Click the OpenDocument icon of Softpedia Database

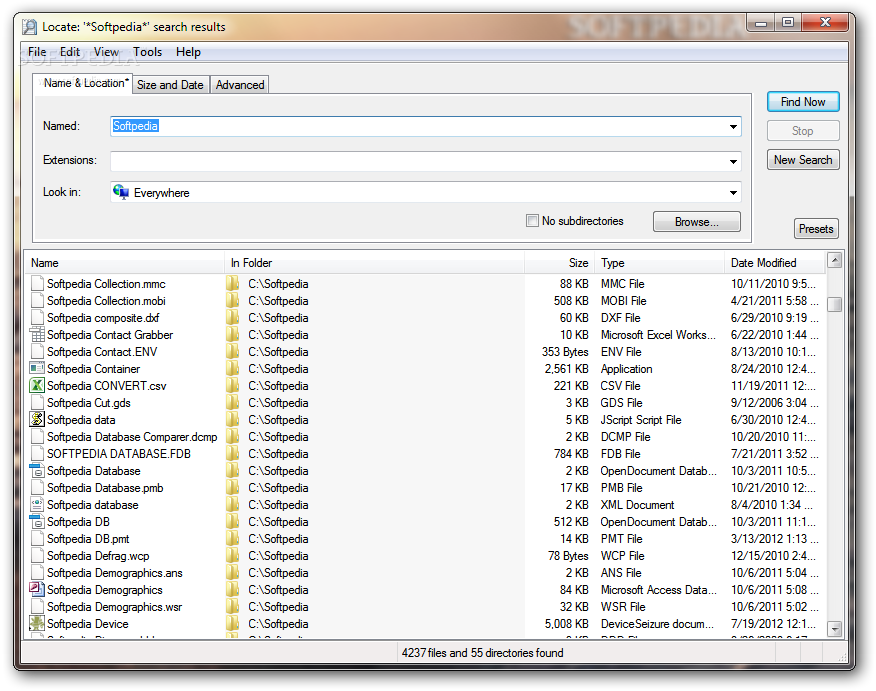coord(37,470)
